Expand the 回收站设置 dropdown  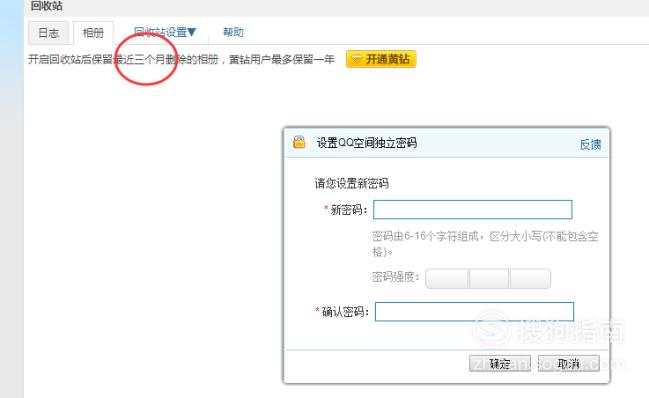pyautogui.click(x=165, y=32)
